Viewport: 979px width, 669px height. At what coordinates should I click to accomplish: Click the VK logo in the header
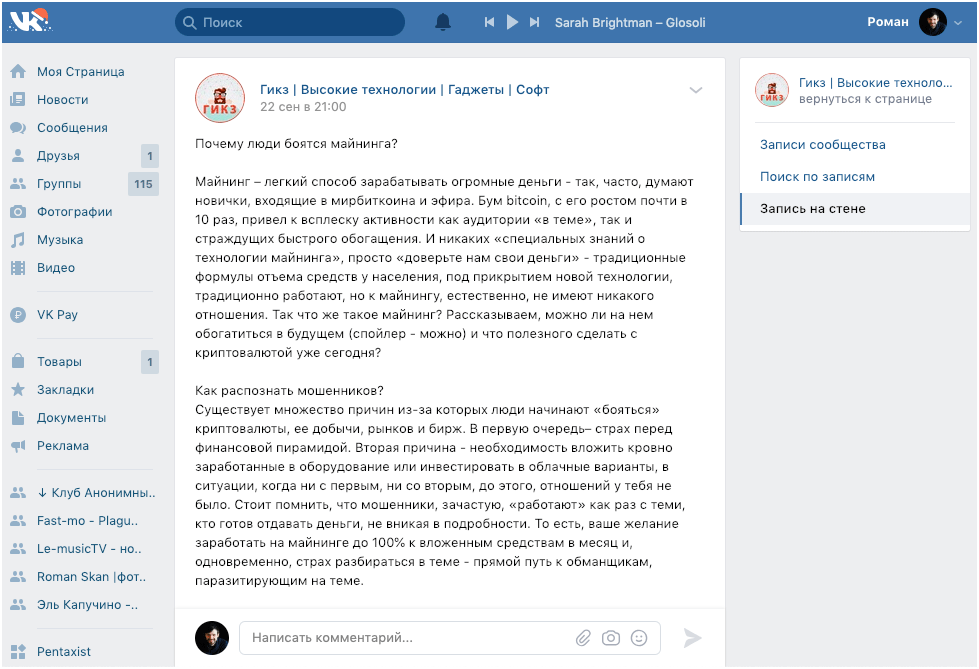pos(29,22)
